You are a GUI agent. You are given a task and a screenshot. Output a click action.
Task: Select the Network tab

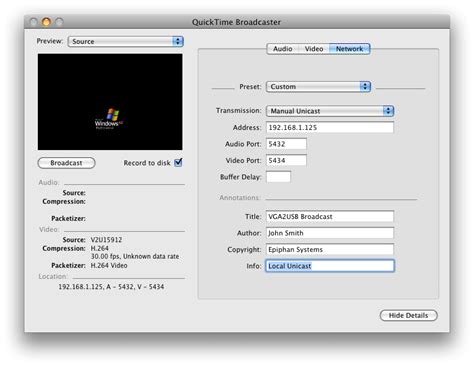pyautogui.click(x=349, y=49)
